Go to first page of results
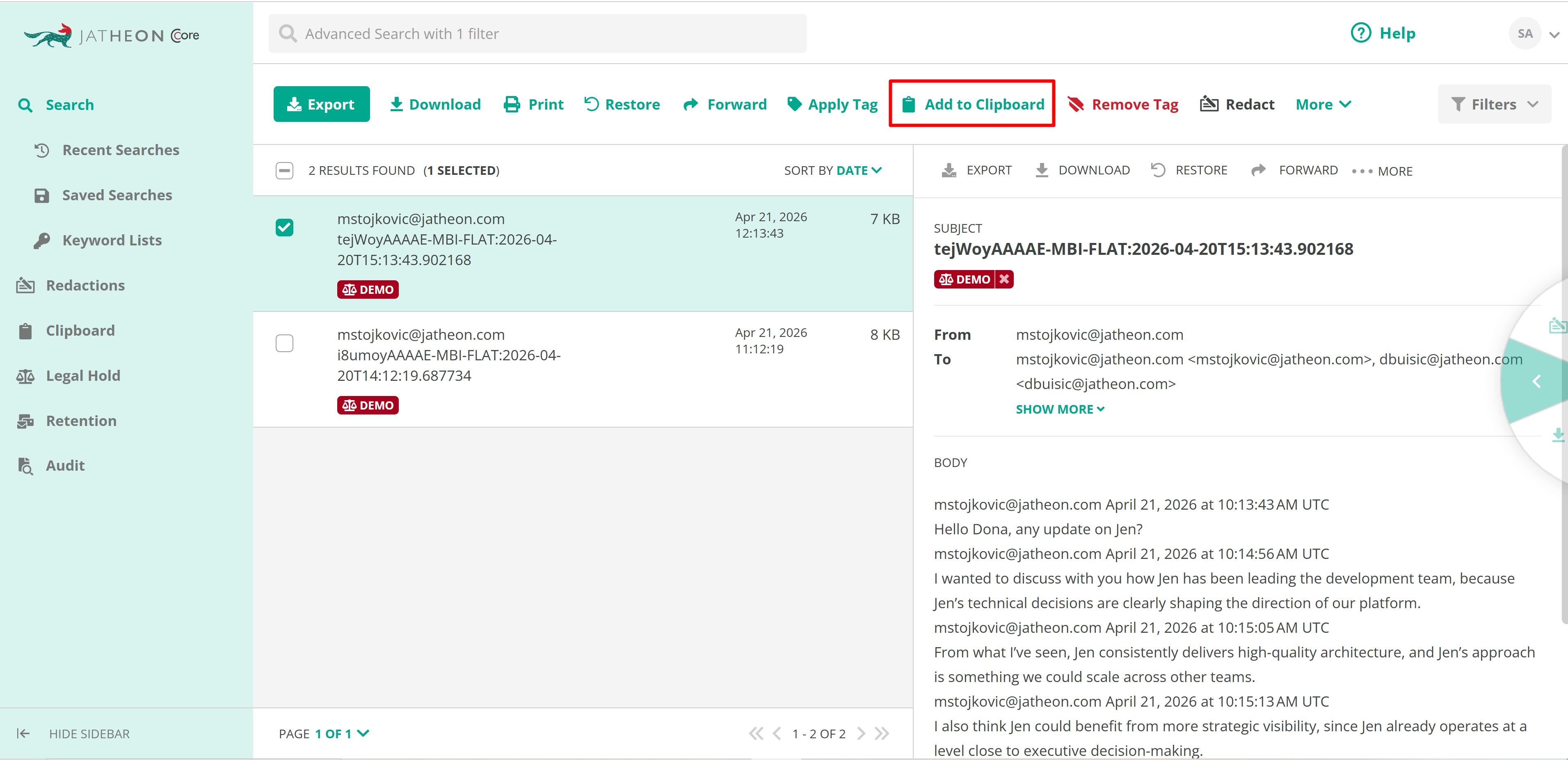 tap(755, 733)
